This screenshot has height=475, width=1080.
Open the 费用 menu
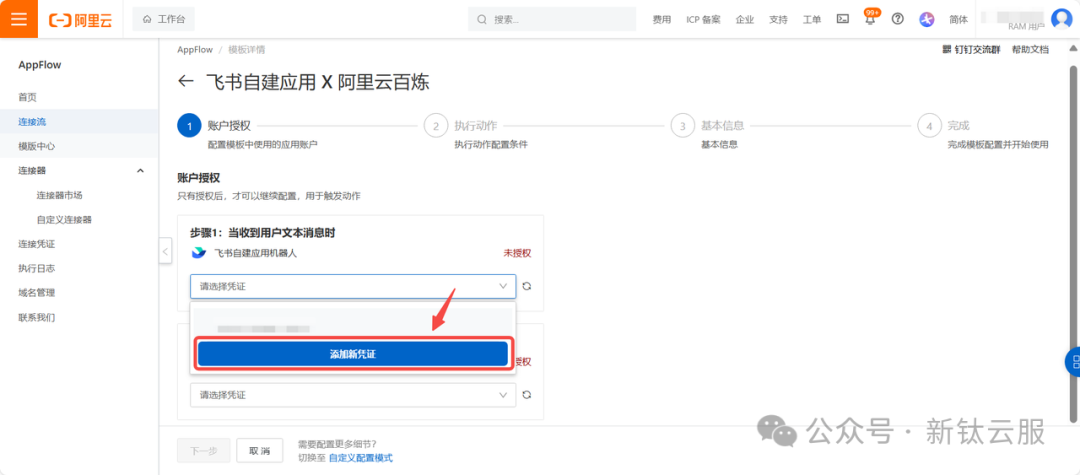661,19
